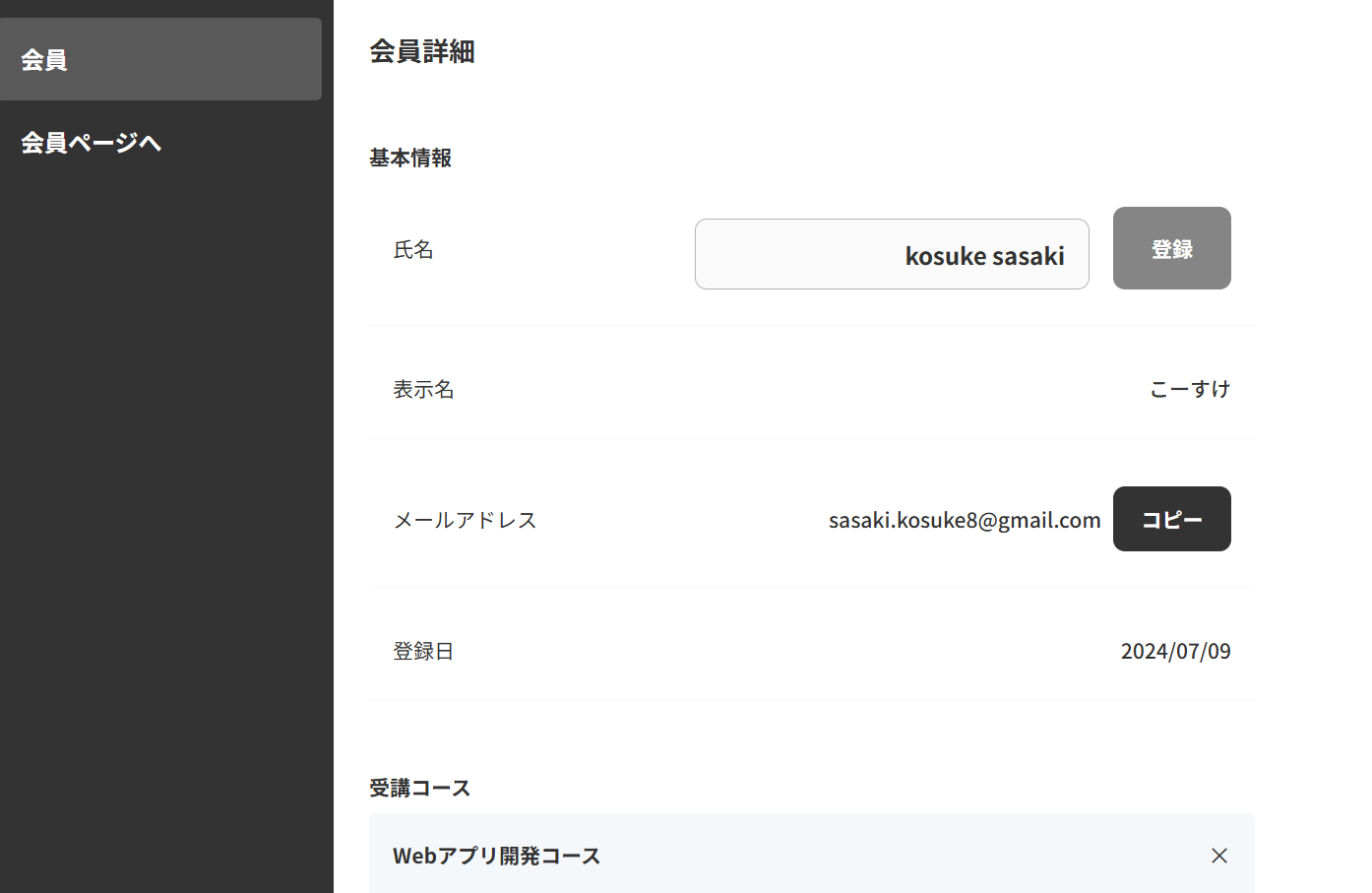The height and width of the screenshot is (893, 1372).
Task: Click the sasaki.kosuke8@gmail.com email text
Action: pos(964,520)
